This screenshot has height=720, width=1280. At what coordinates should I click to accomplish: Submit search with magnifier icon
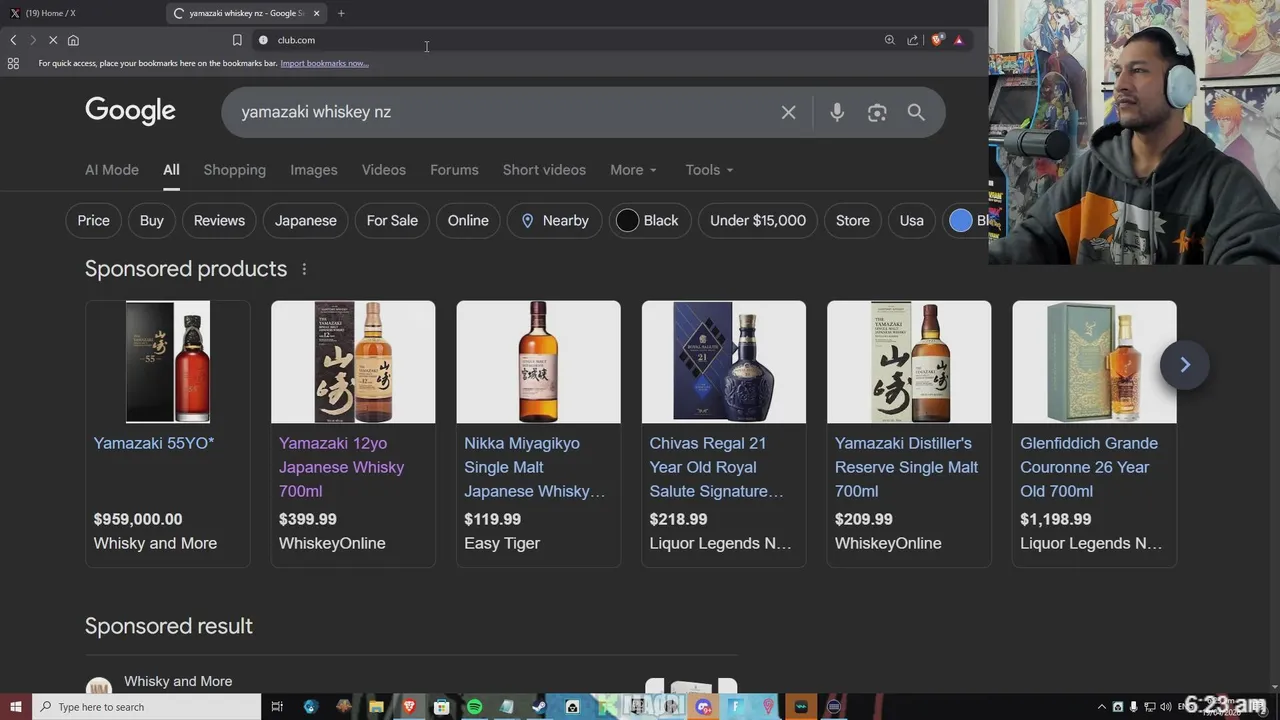pyautogui.click(x=916, y=112)
